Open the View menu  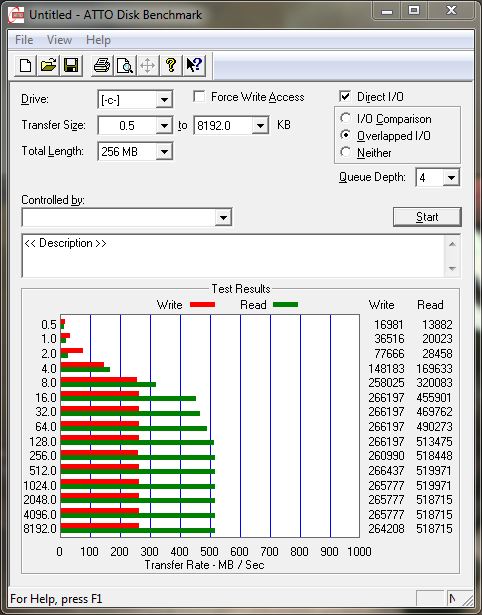[x=60, y=40]
